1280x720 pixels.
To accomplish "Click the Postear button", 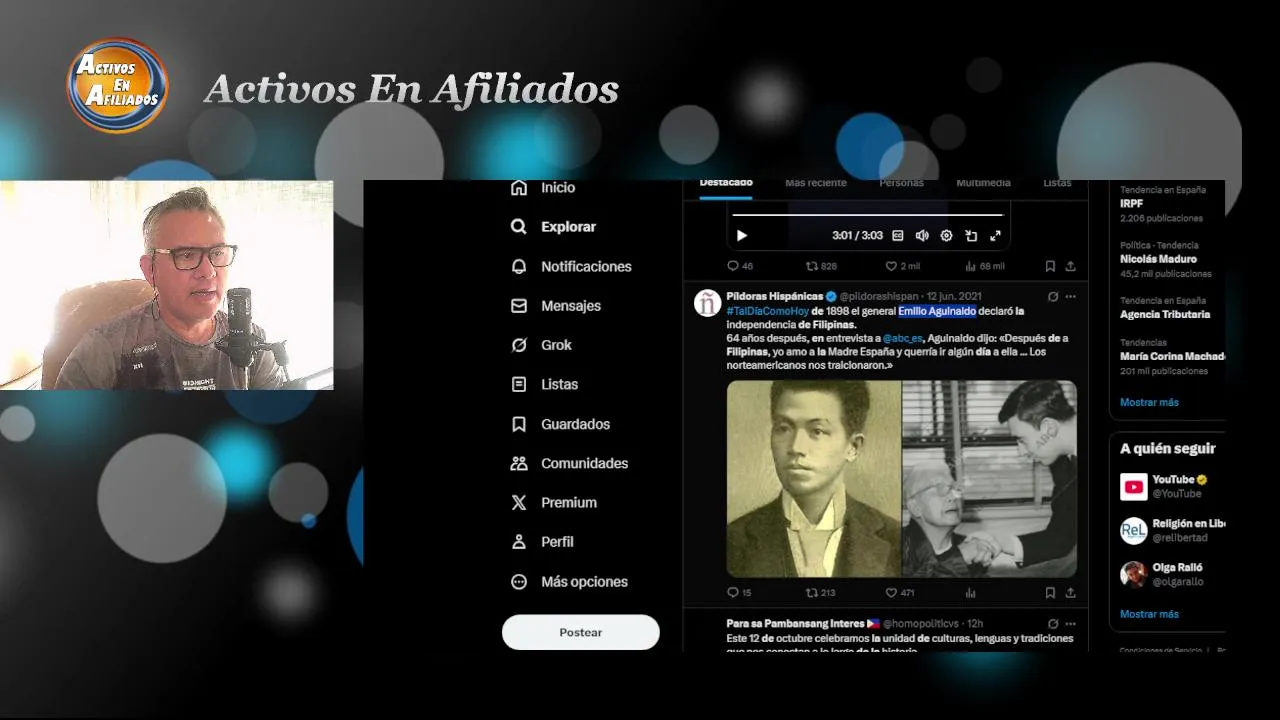I will (581, 632).
